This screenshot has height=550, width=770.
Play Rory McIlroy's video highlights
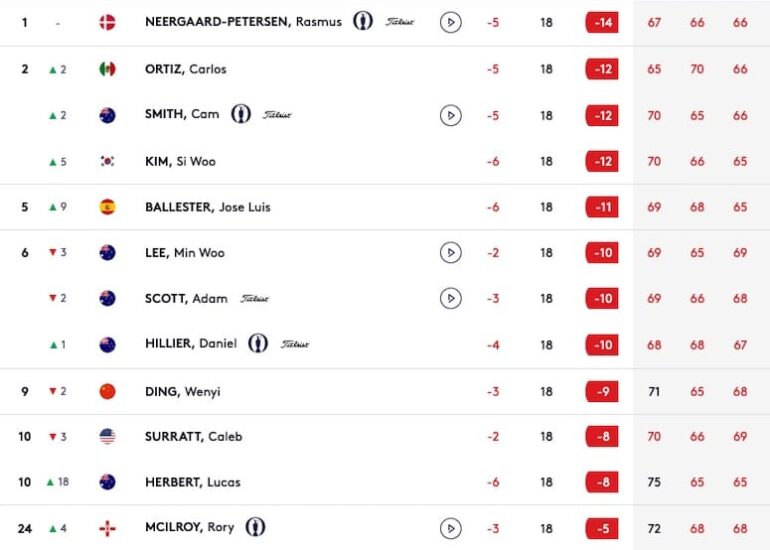tap(451, 528)
